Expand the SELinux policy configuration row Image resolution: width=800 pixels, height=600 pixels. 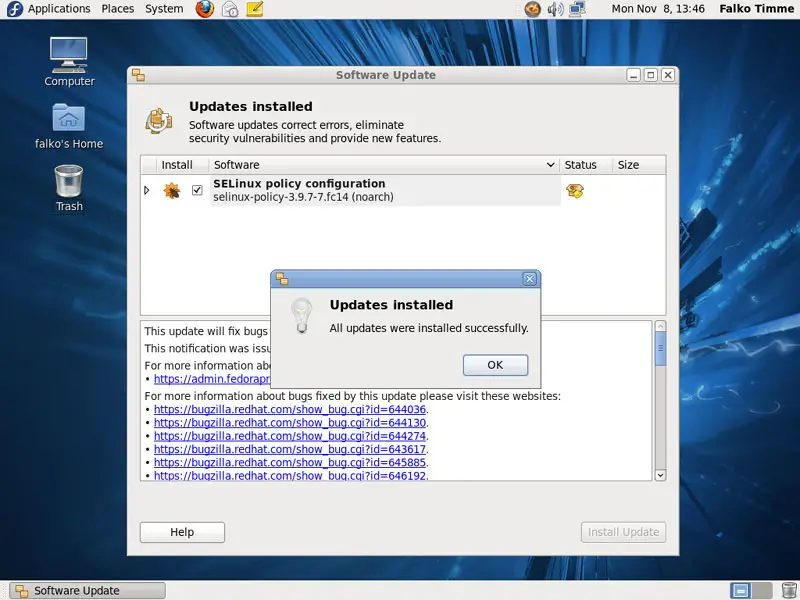pyautogui.click(x=147, y=190)
